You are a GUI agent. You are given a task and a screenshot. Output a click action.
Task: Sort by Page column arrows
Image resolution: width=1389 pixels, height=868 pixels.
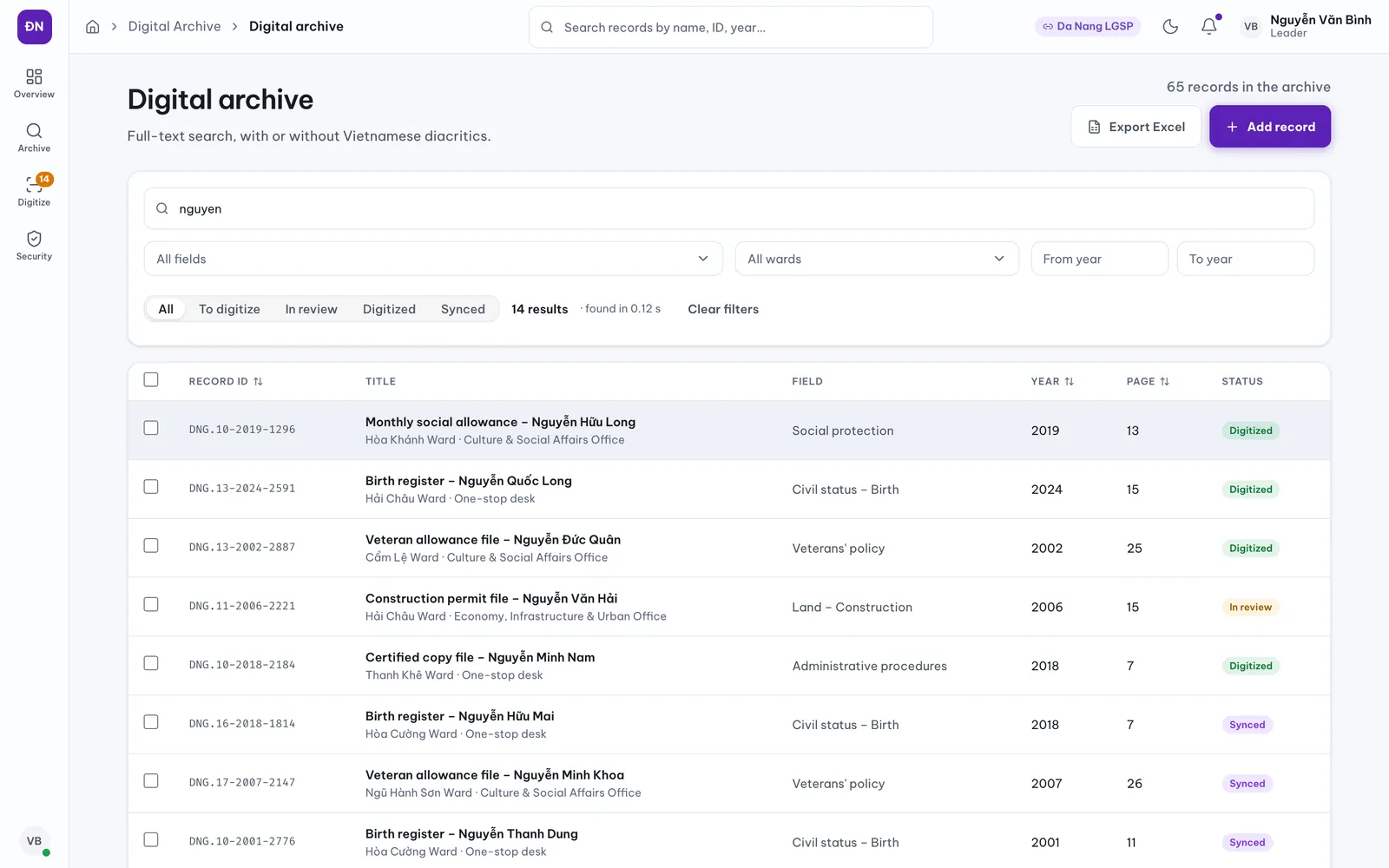coord(1165,382)
